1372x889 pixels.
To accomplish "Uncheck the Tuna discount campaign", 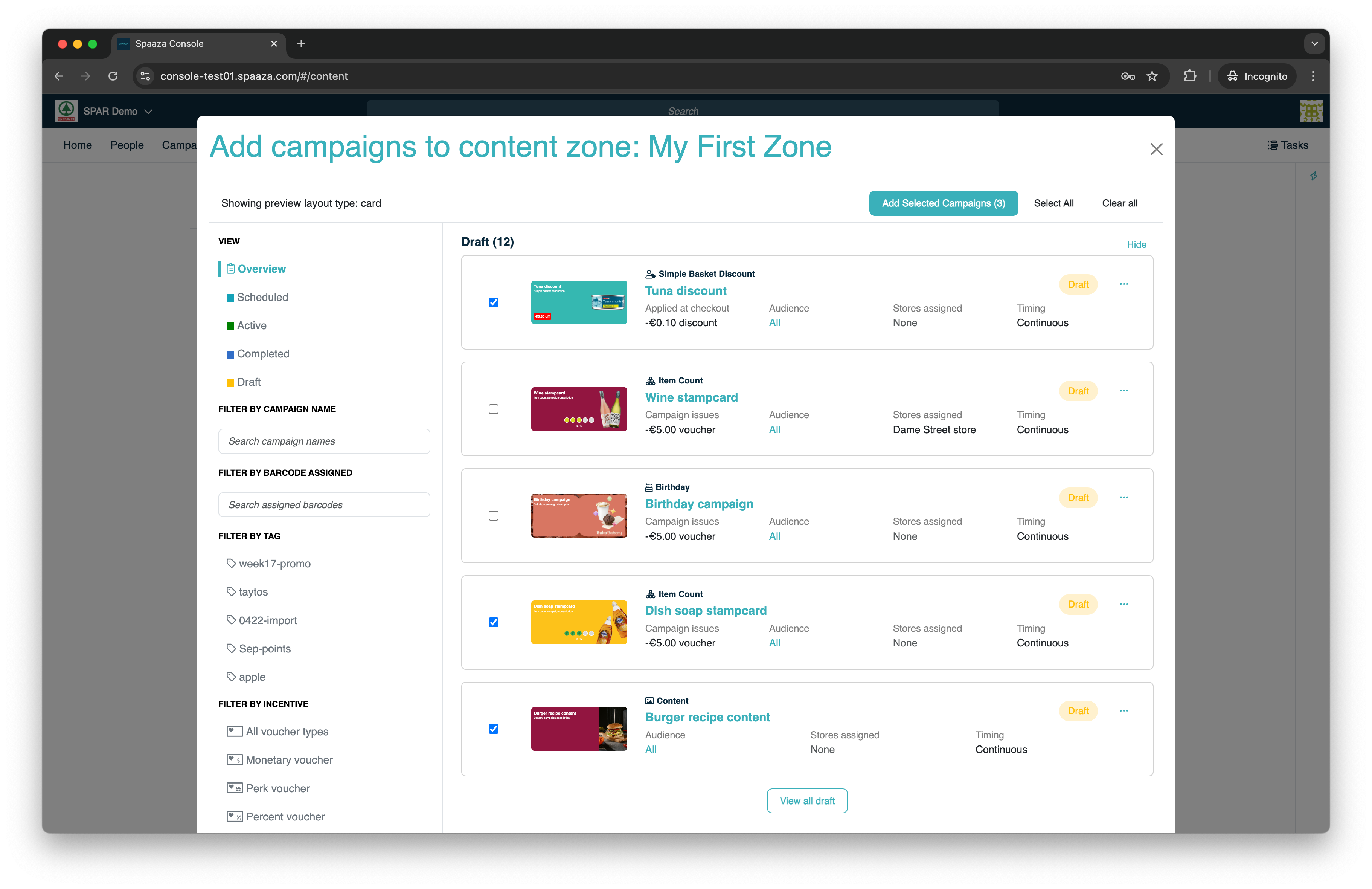I will [494, 302].
